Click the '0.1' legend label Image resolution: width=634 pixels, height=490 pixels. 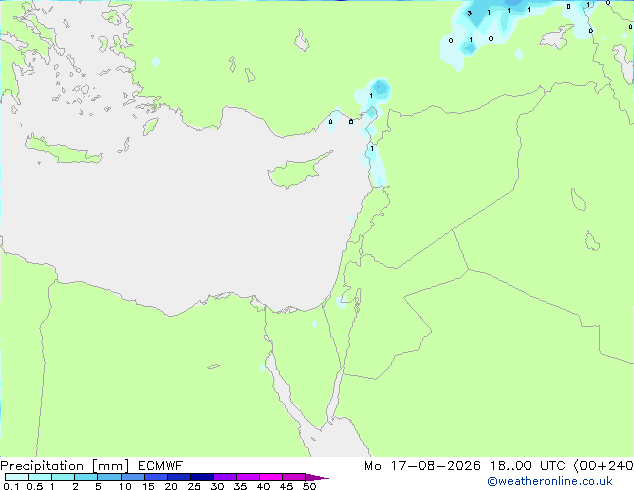[x=11, y=486]
